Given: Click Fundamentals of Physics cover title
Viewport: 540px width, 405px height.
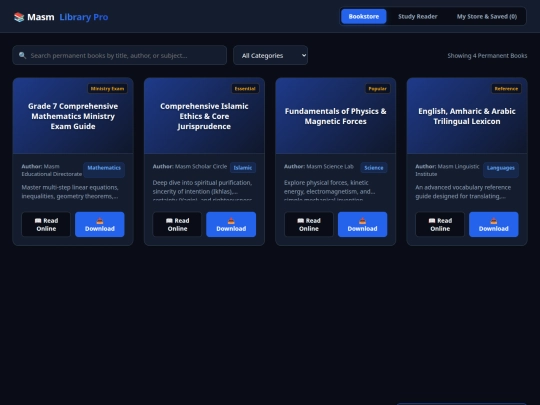Looking at the screenshot, I should tap(335, 116).
